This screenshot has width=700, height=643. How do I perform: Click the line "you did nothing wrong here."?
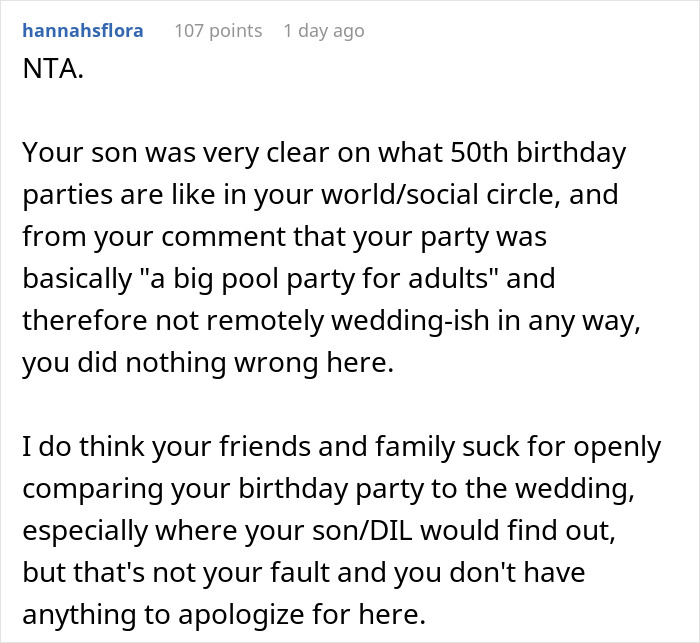[208, 359]
